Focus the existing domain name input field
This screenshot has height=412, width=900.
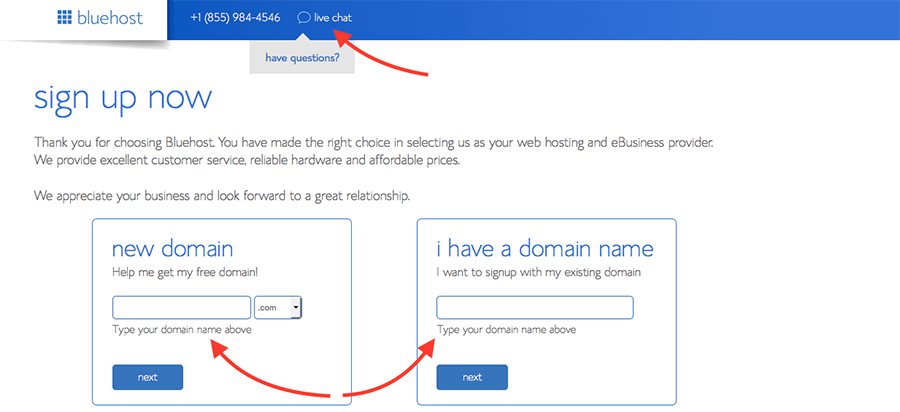pyautogui.click(x=535, y=308)
